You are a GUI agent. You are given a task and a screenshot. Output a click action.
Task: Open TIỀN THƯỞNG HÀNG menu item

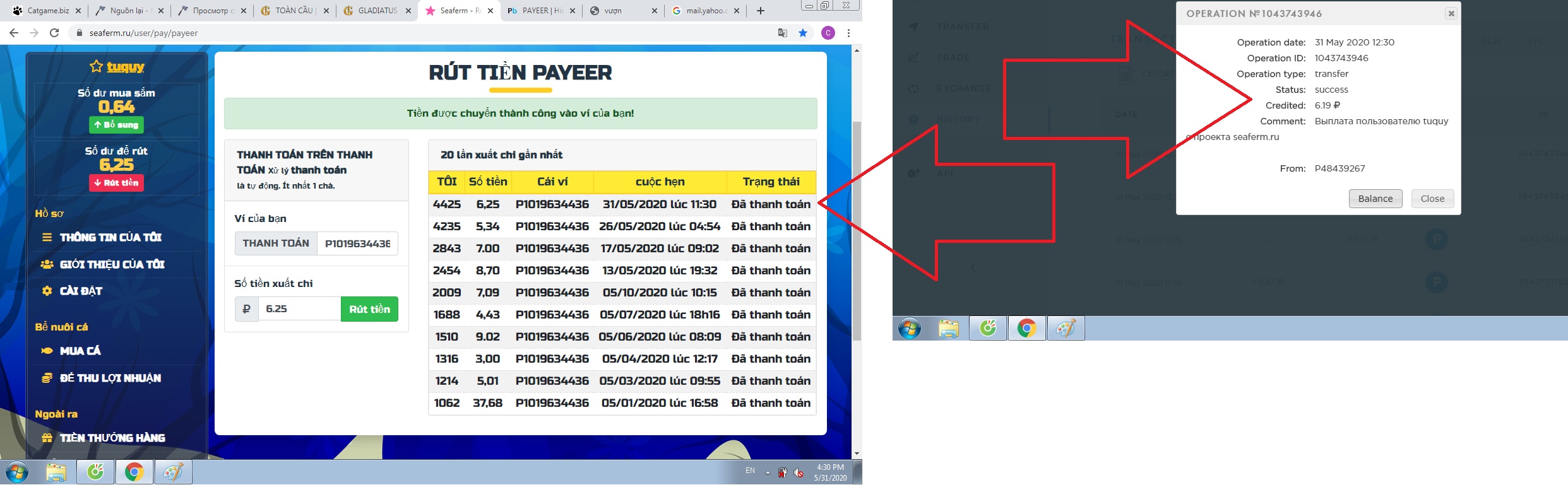click(x=112, y=438)
